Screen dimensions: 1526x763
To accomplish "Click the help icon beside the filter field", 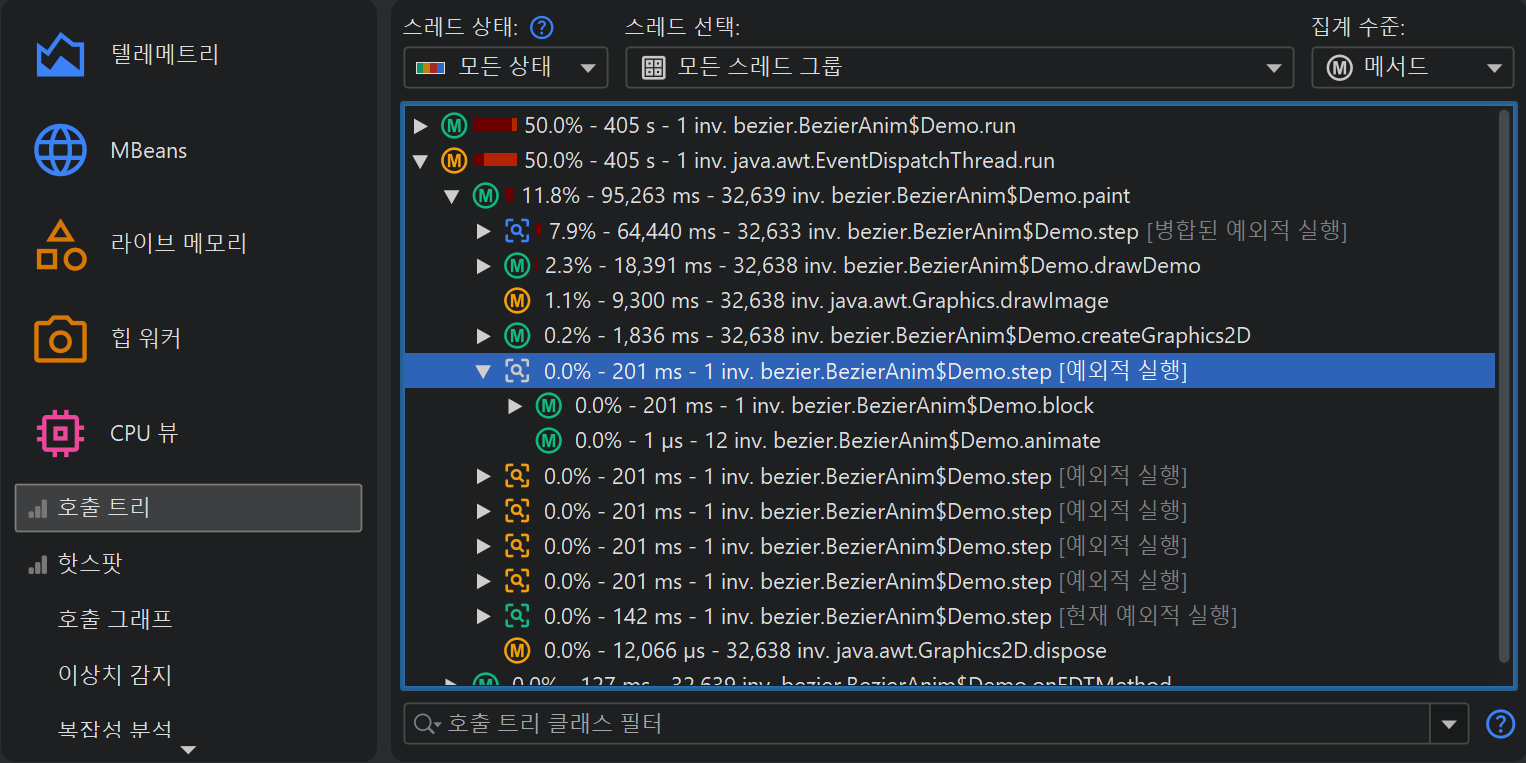I will [x=1500, y=723].
